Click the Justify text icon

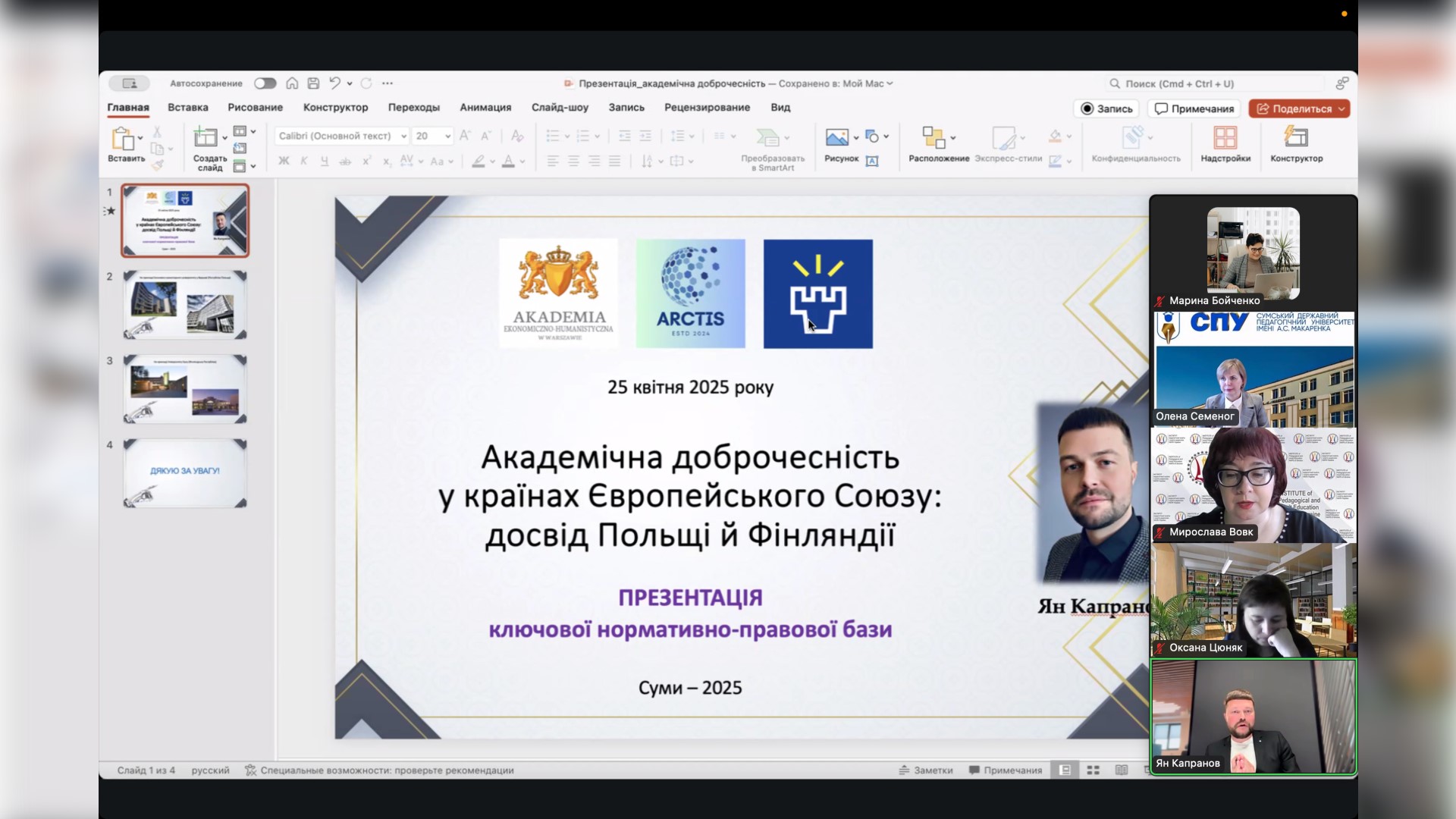tap(614, 161)
